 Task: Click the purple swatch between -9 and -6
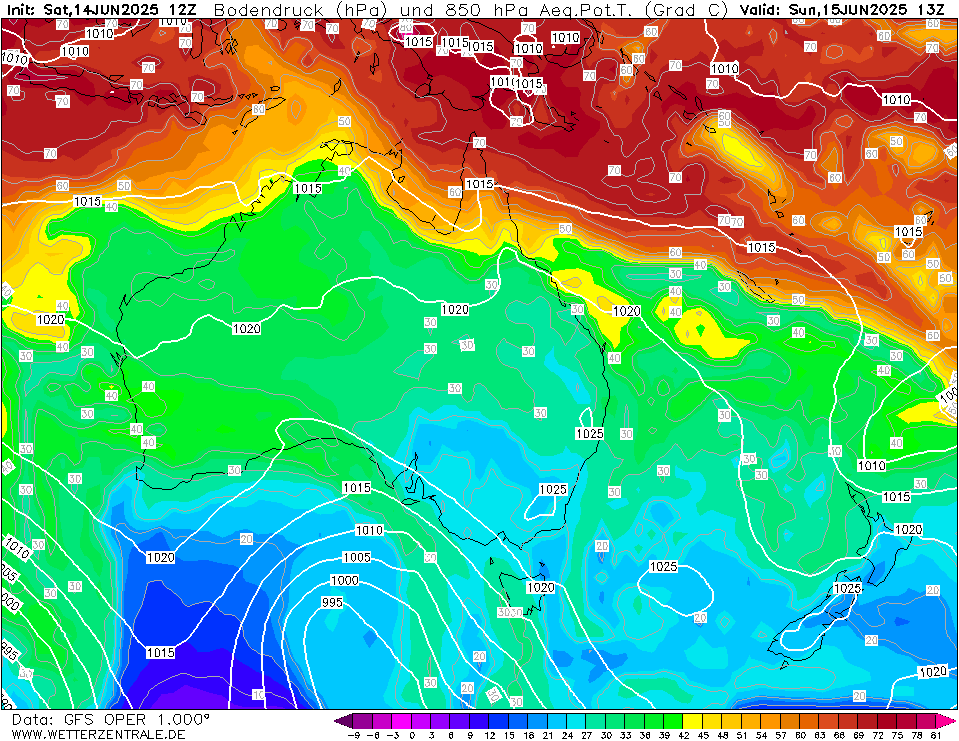362,721
